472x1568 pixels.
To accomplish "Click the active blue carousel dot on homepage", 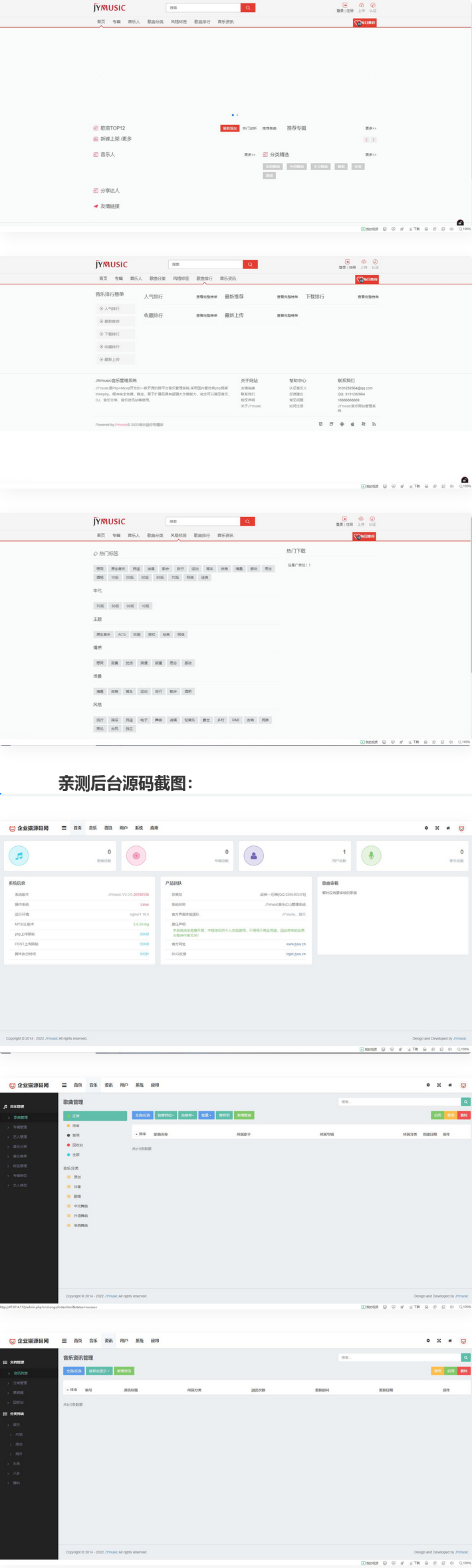I will 233,115.
